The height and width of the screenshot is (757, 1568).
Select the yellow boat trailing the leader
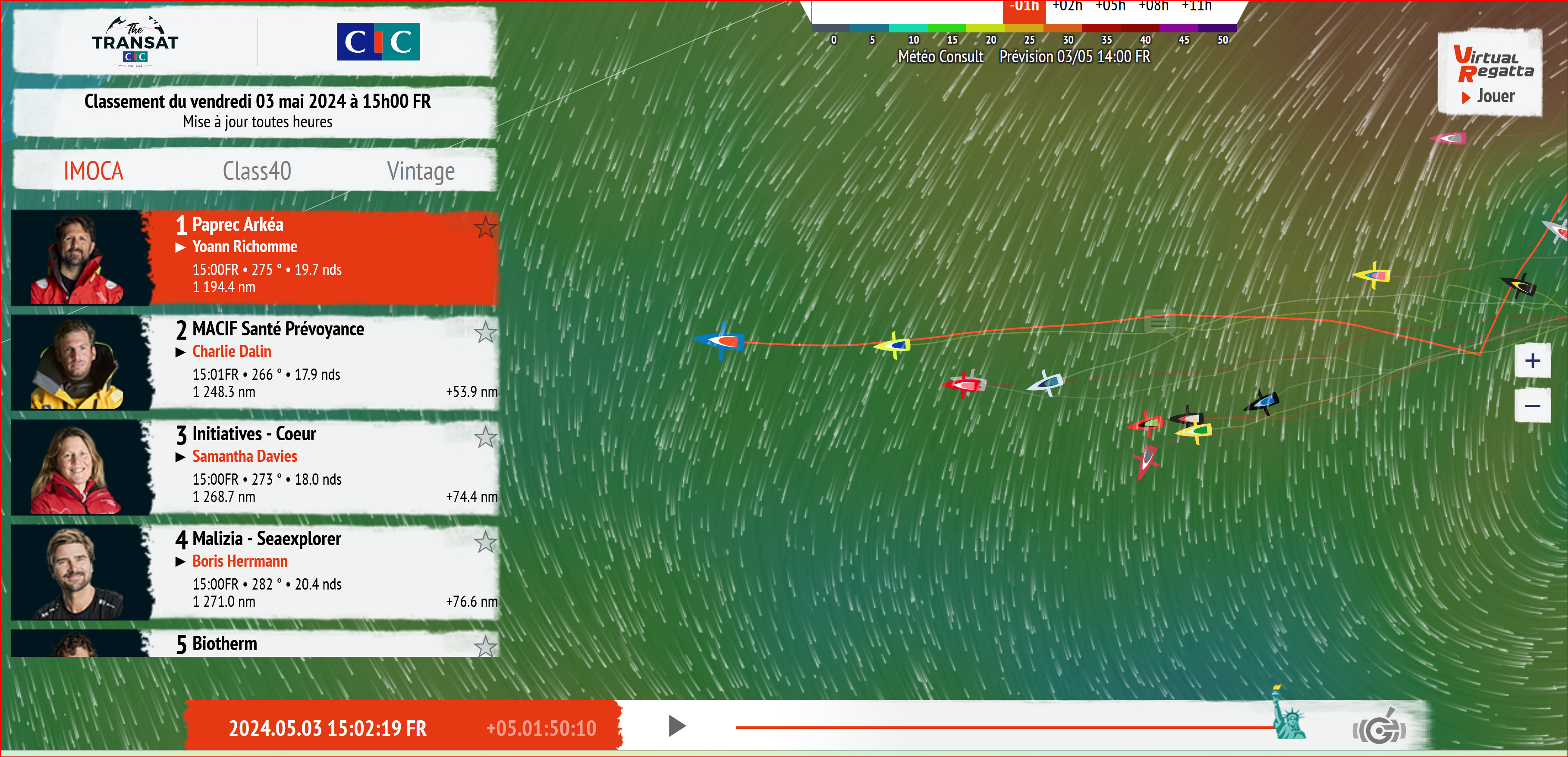pos(893,345)
